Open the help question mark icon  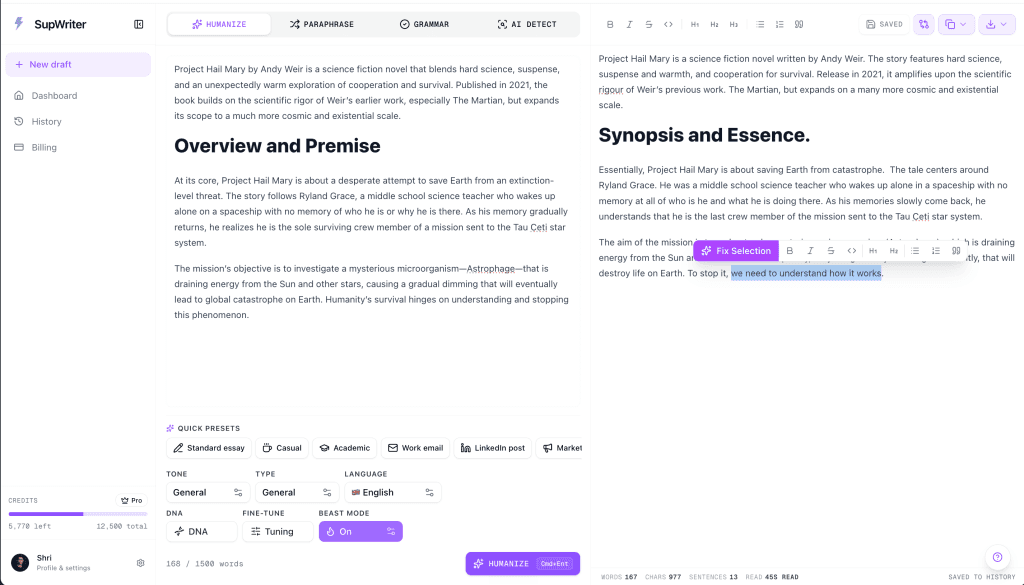(x=997, y=557)
